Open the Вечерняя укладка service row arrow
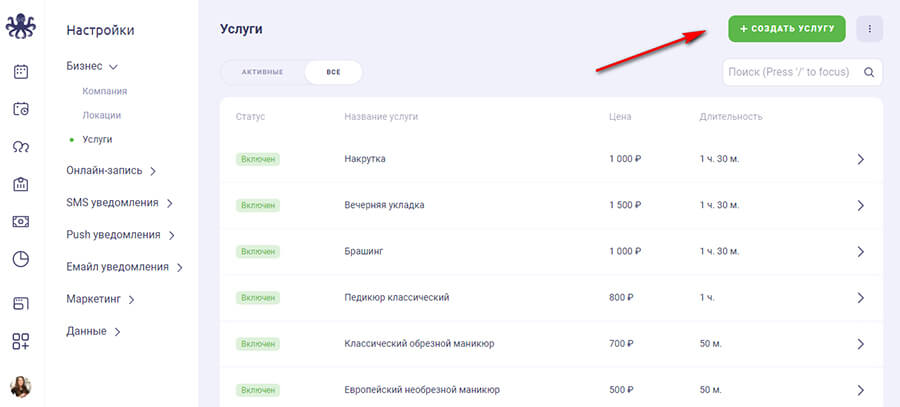 tap(860, 205)
